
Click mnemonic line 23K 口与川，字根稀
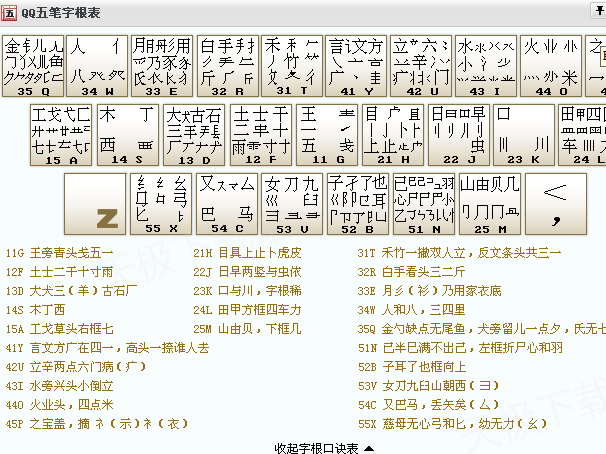(247, 291)
